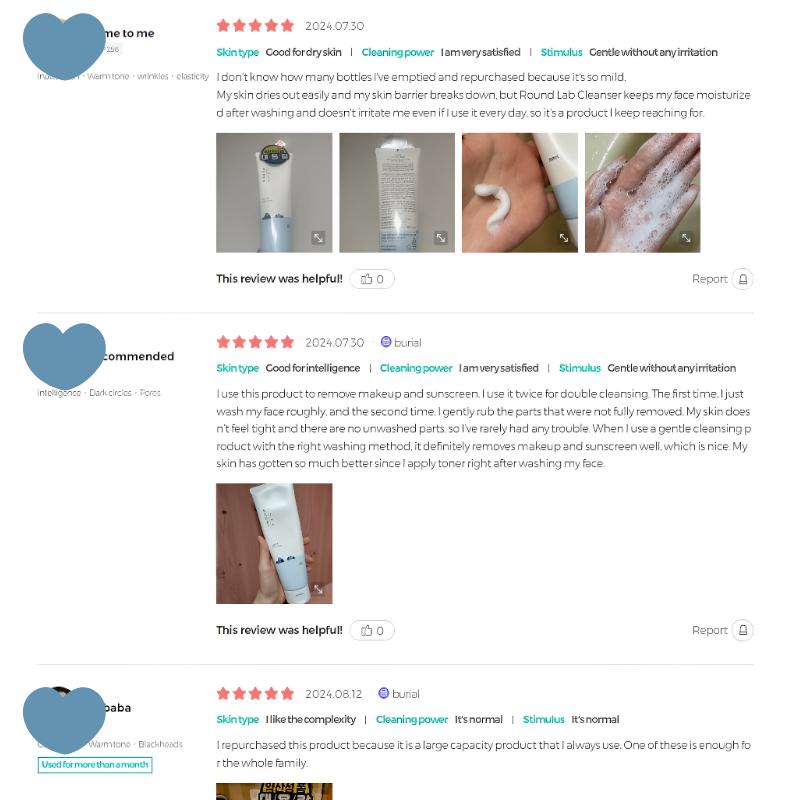The image size is (800, 800).
Task: Expand the front-of-tube product photo
Action: click(x=318, y=238)
